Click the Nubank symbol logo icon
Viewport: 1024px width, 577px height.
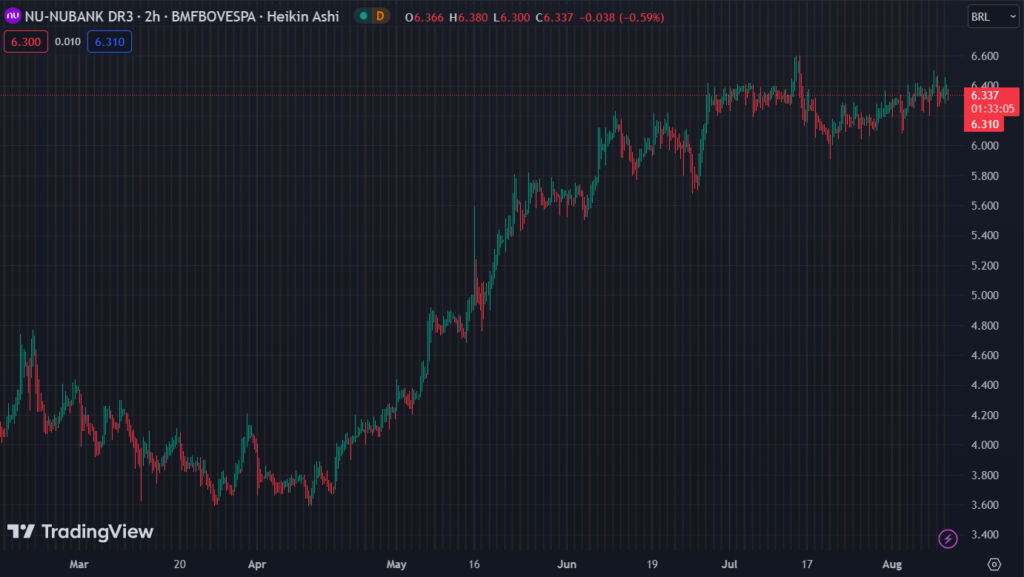(12, 16)
